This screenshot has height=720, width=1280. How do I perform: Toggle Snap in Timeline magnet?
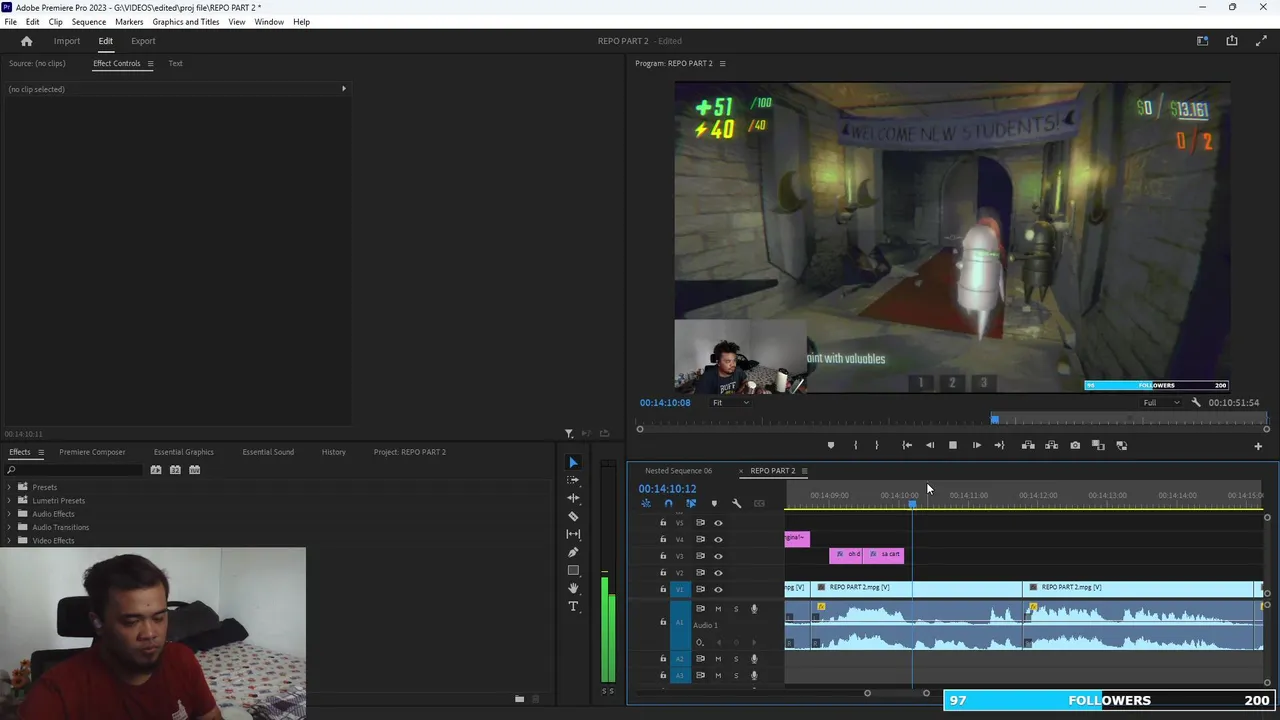point(668,503)
